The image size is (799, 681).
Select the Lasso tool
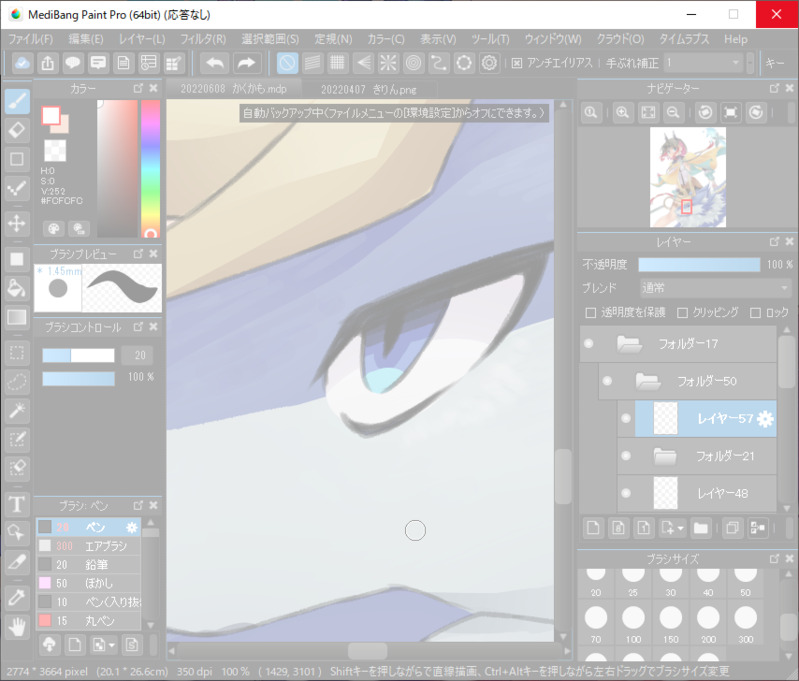17,381
